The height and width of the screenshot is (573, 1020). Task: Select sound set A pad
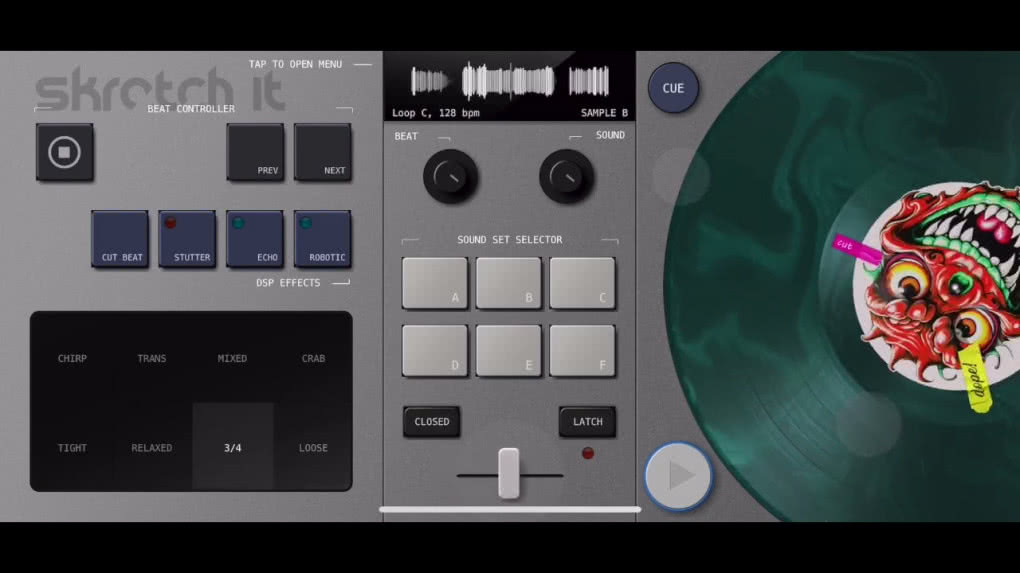coord(435,283)
